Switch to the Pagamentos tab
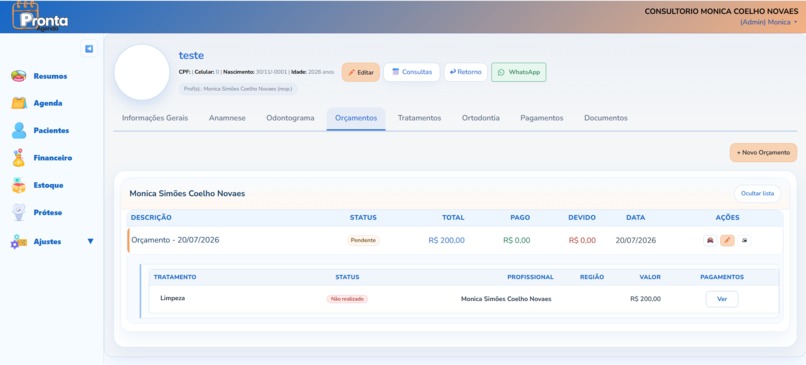Viewport: 806px width, 365px height. click(542, 118)
